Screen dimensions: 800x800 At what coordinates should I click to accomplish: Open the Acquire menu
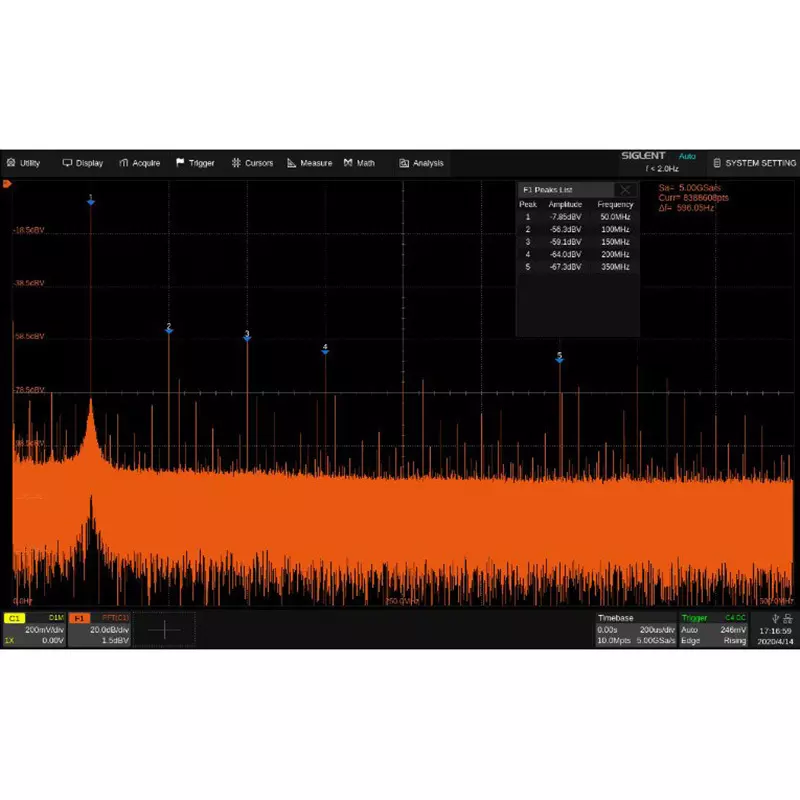tap(139, 163)
